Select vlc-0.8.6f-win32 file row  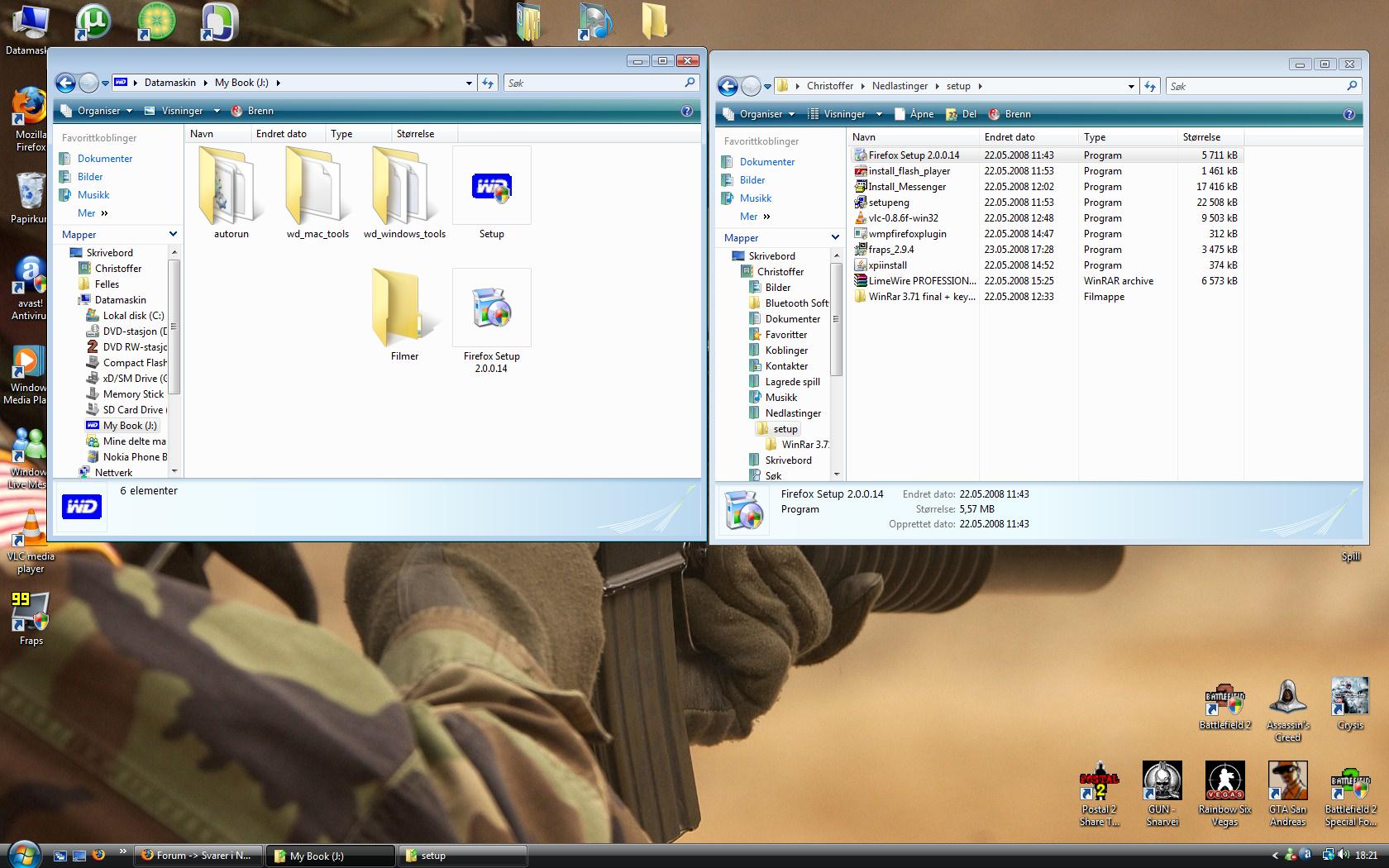(1047, 218)
